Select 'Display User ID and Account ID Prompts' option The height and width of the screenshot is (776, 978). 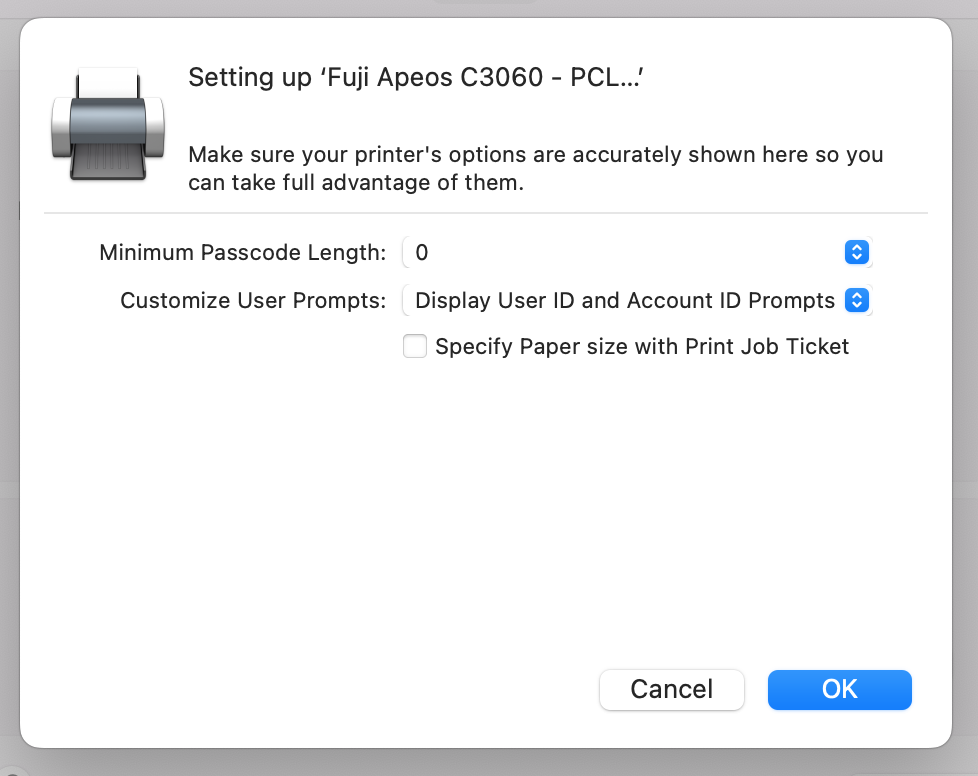pyautogui.click(x=624, y=300)
